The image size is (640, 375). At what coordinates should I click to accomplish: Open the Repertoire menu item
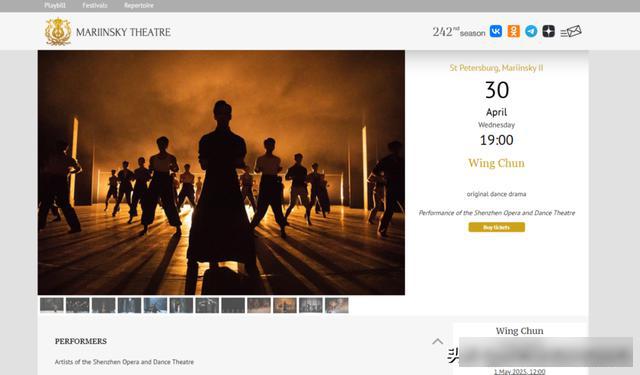[x=139, y=5]
